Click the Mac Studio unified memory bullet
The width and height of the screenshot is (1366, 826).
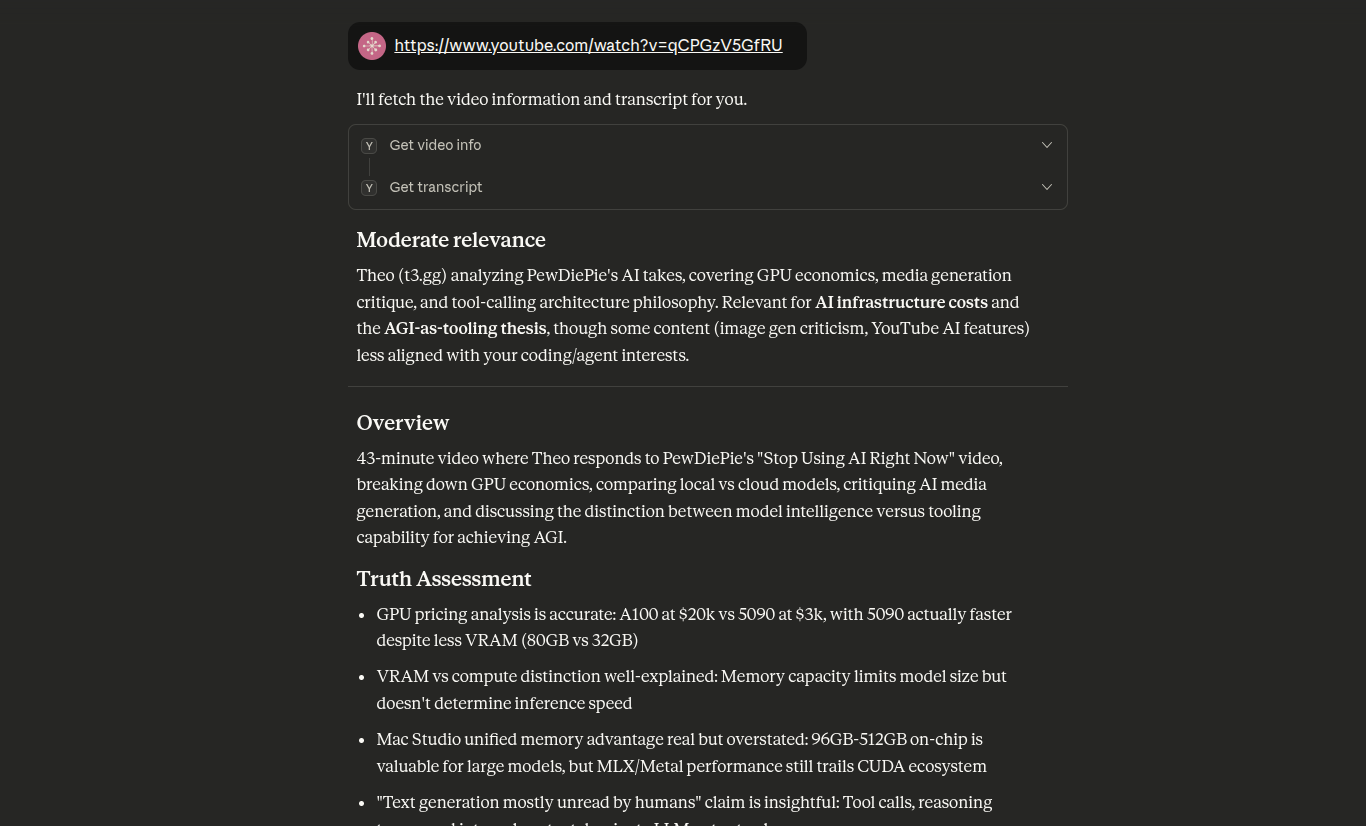click(681, 752)
